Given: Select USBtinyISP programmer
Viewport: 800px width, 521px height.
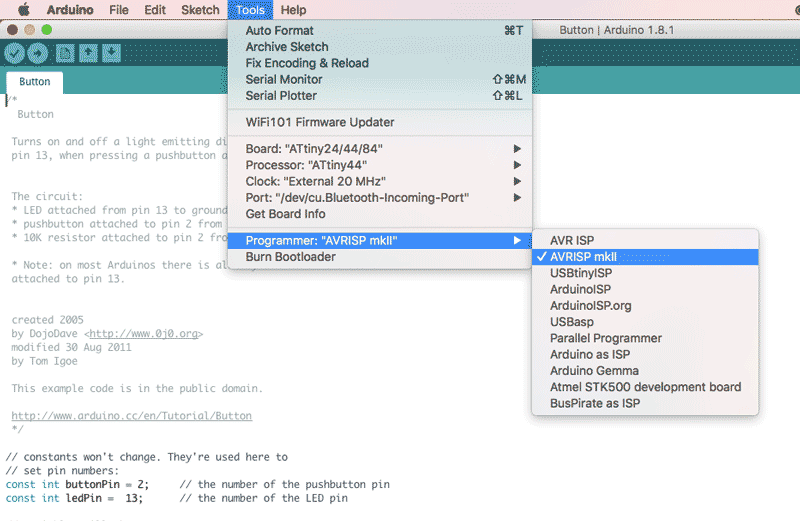Looking at the screenshot, I should click(x=645, y=273).
